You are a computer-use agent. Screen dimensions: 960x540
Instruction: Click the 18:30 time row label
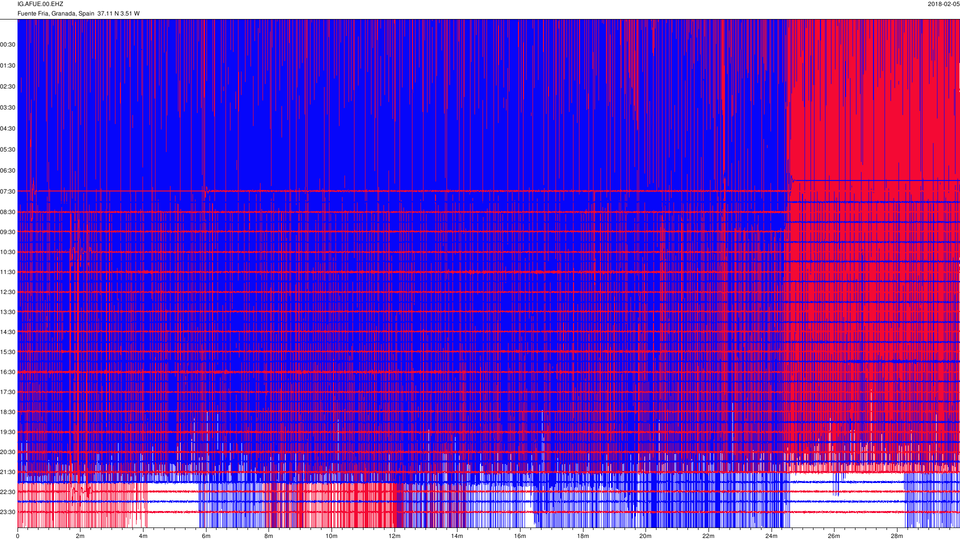(8, 412)
